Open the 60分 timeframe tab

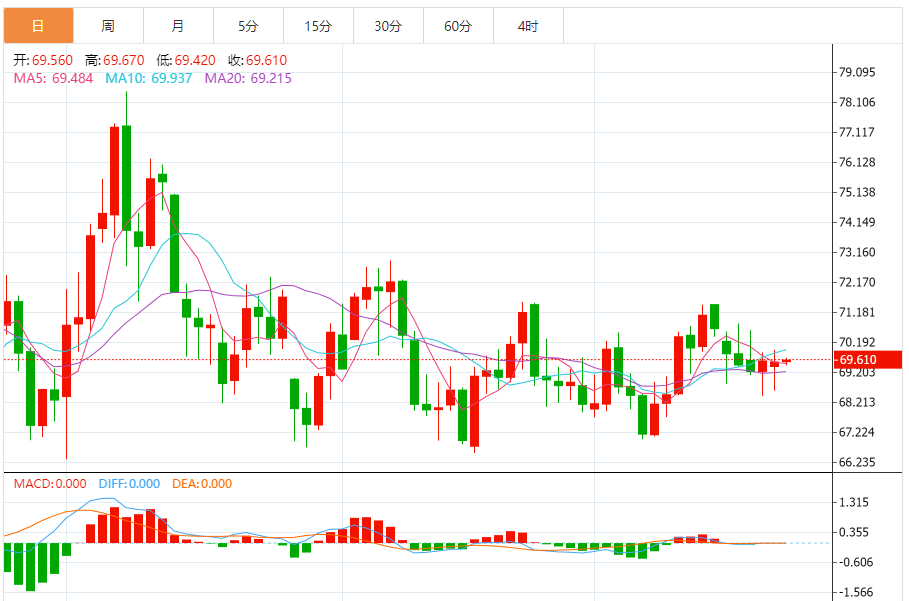click(459, 26)
